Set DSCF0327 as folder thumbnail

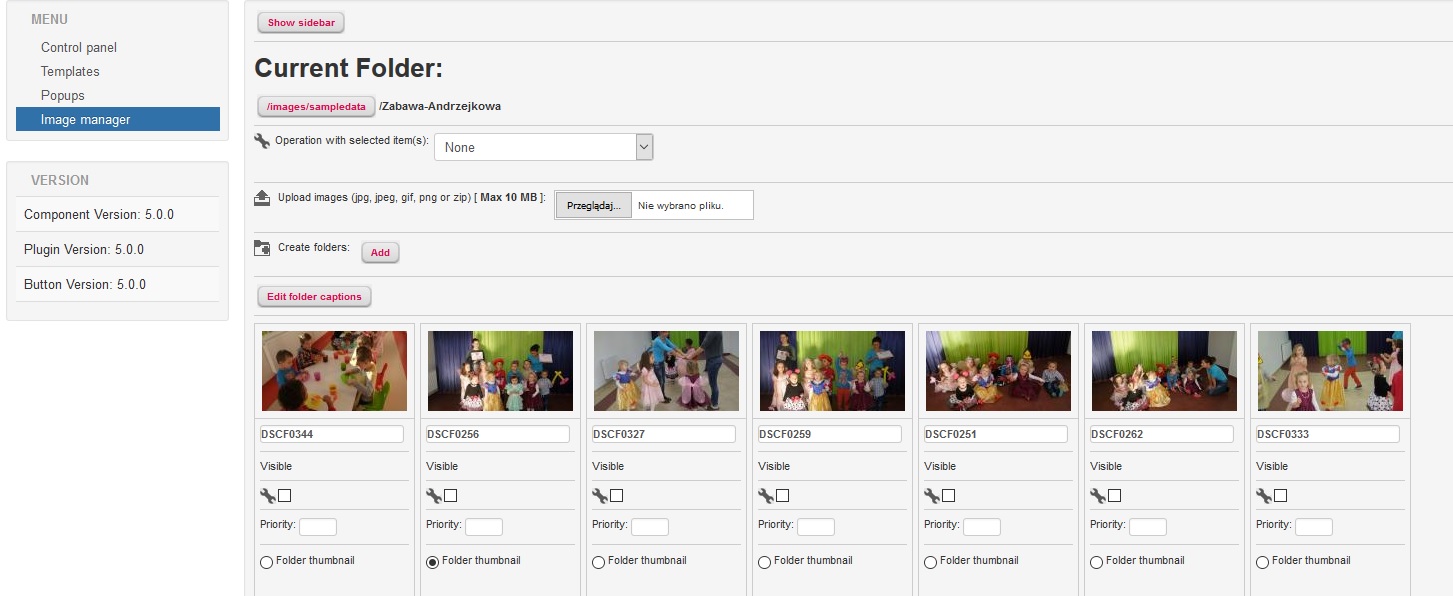(598, 562)
